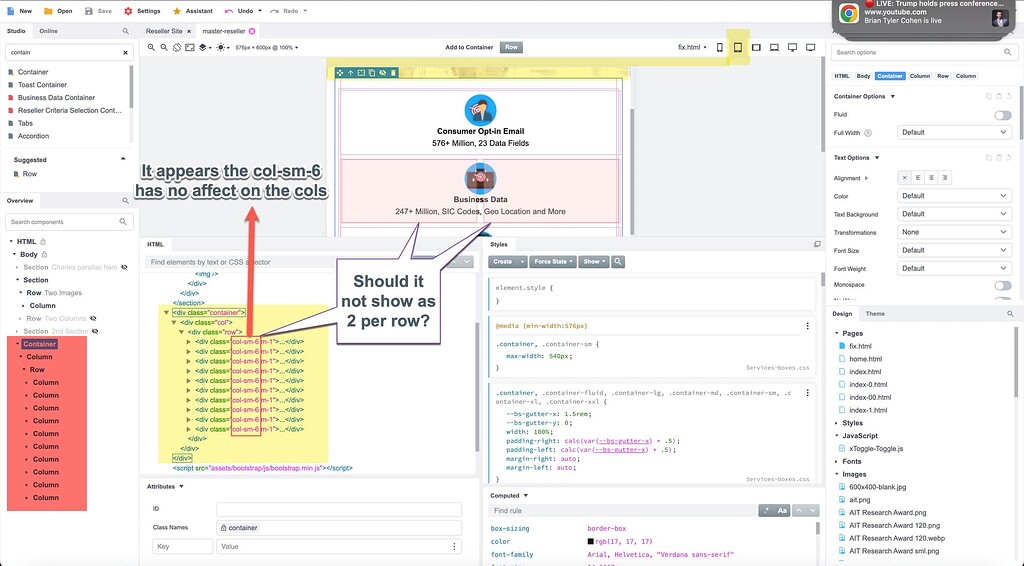Click hide icon on selected container toolbar
1024x566 pixels.
pyautogui.click(x=383, y=73)
